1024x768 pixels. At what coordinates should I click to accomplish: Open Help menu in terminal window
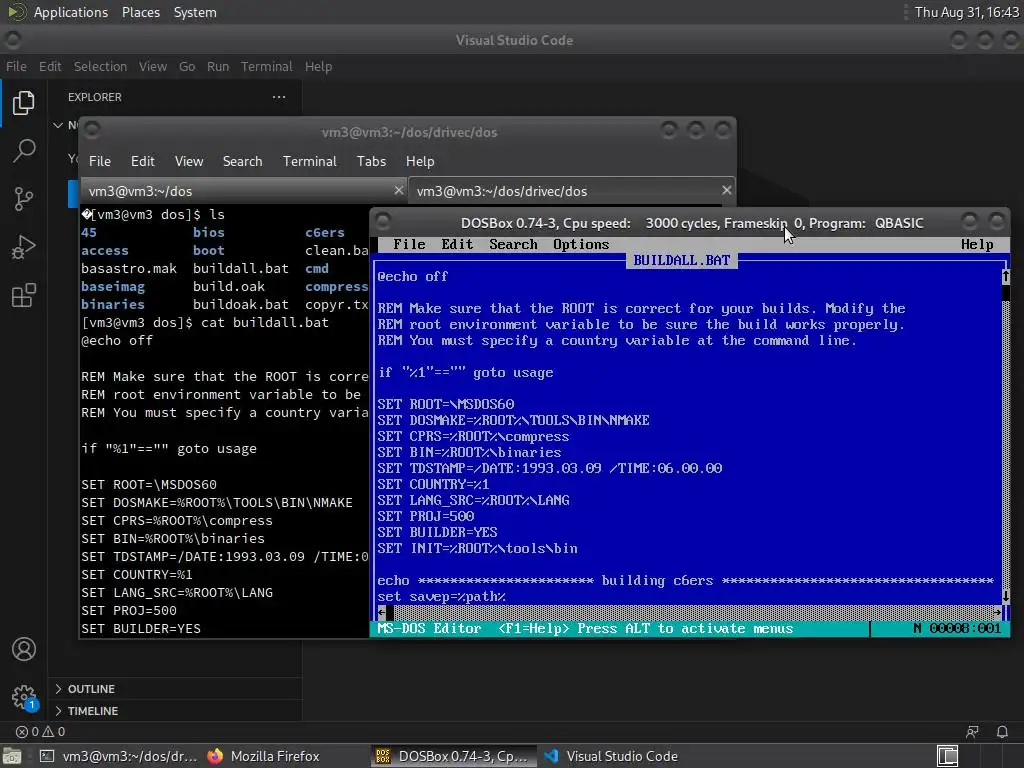(420, 161)
